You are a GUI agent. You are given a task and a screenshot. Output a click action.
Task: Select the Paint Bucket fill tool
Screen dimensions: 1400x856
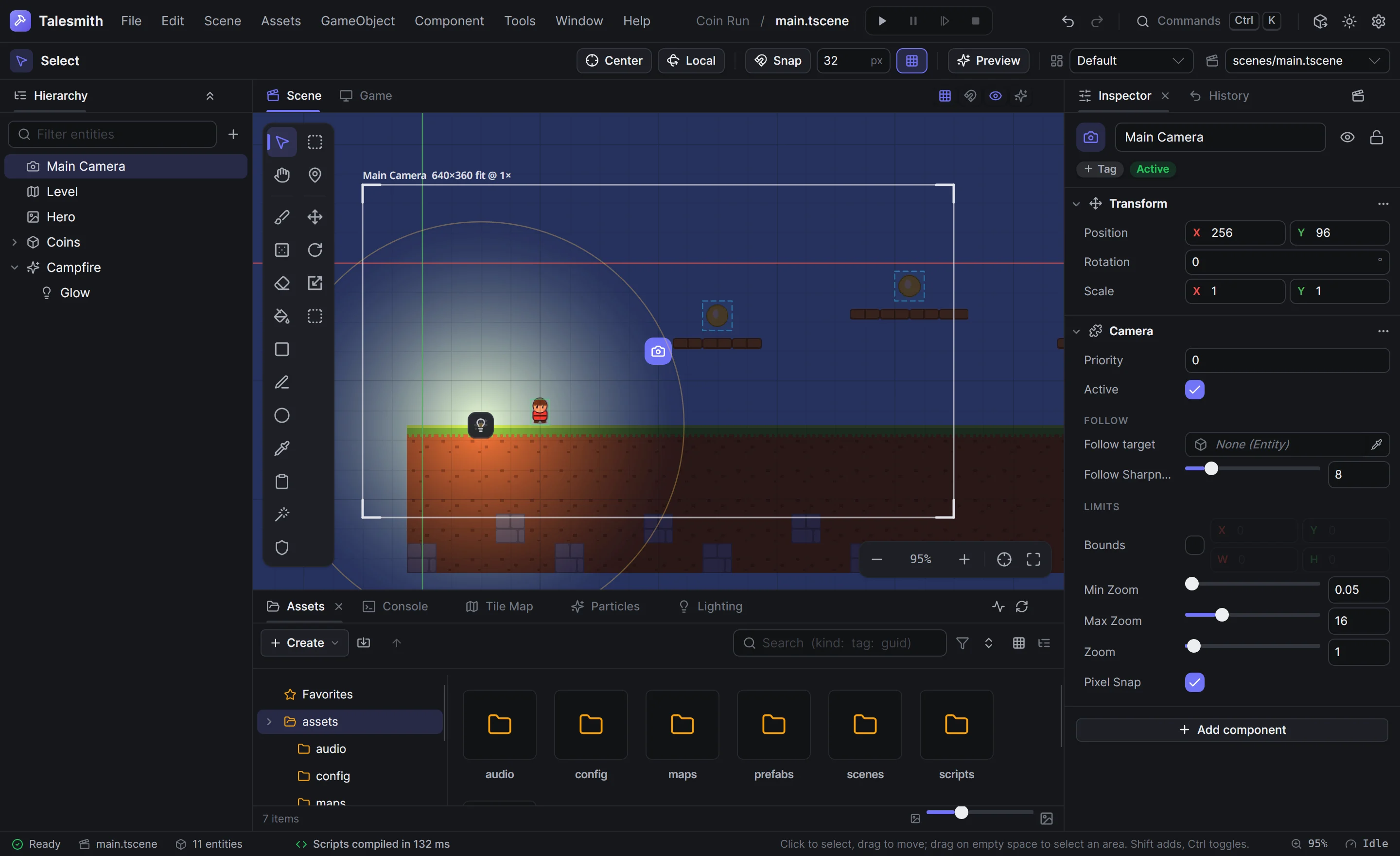coord(282,316)
